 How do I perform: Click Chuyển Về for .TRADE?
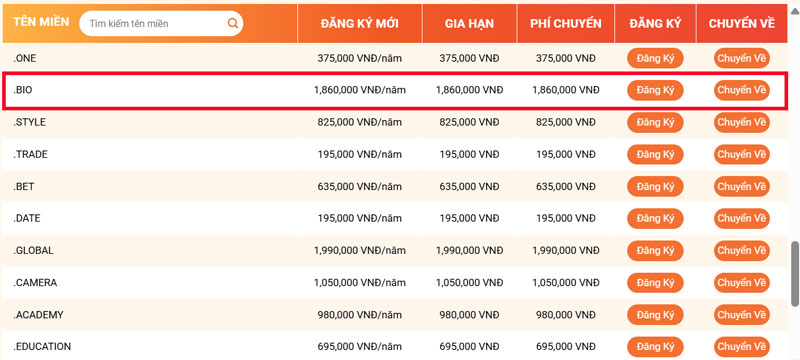point(741,155)
